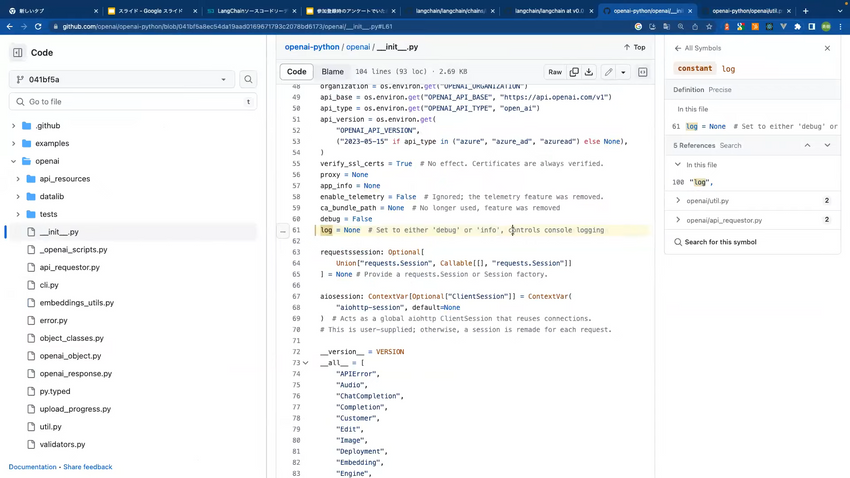Click the Go to file search field

pyautogui.click(x=130, y=102)
